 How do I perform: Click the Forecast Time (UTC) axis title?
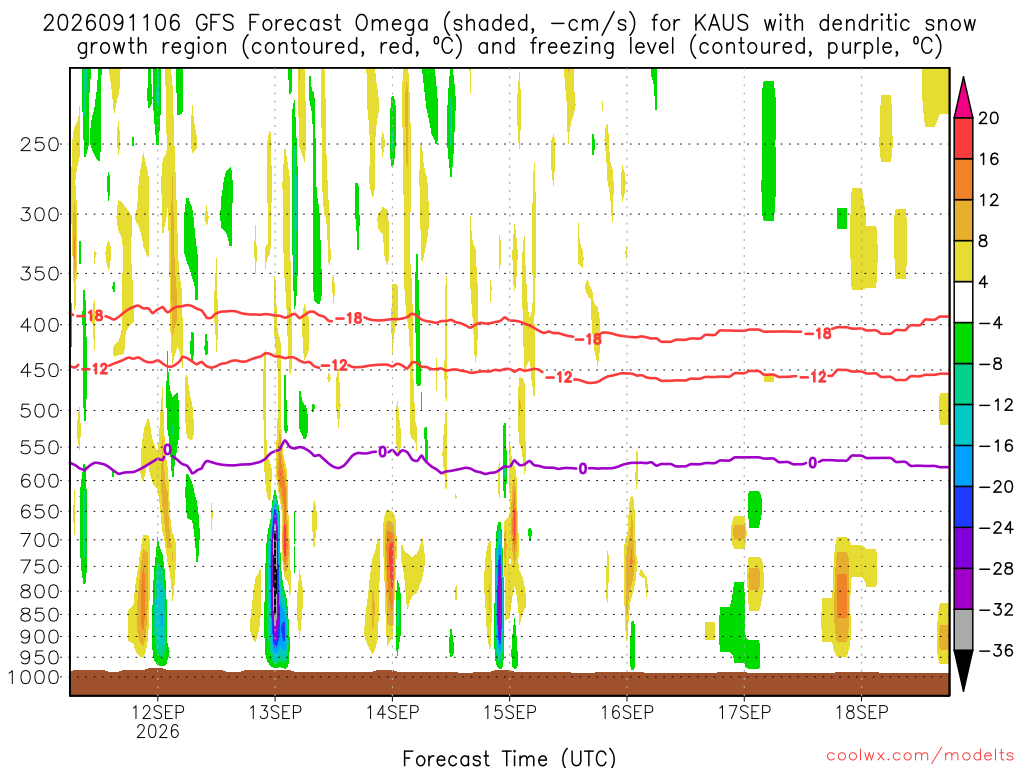tap(509, 758)
